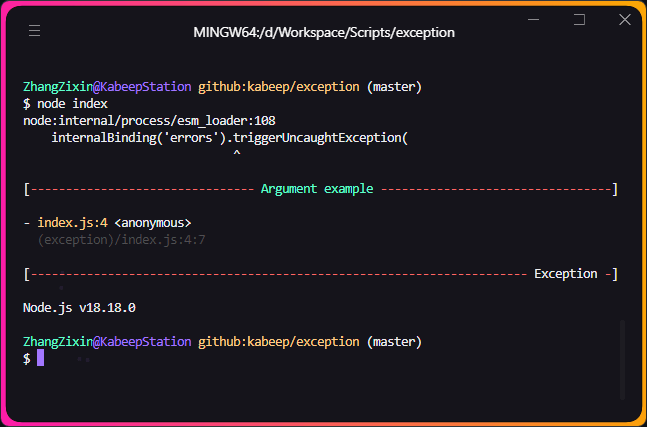
Task: Click the window title MINGW64 path text
Action: pos(324,32)
